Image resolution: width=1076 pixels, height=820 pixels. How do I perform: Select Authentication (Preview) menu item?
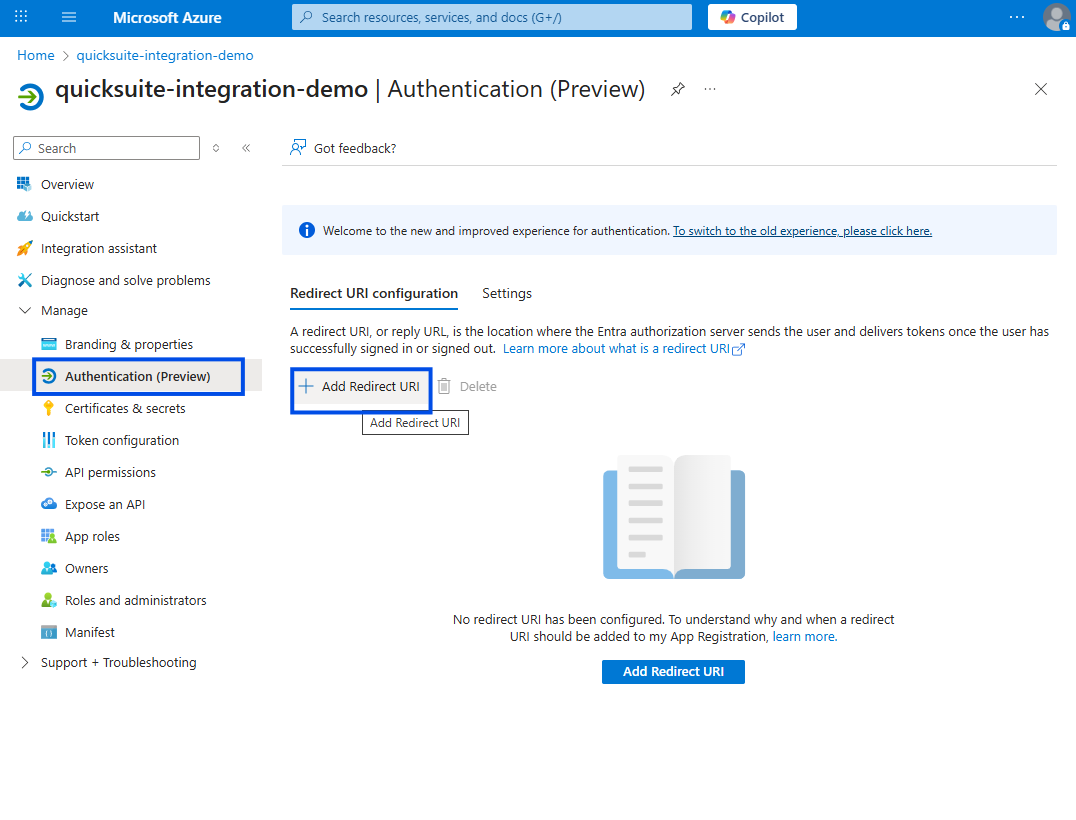[138, 377]
